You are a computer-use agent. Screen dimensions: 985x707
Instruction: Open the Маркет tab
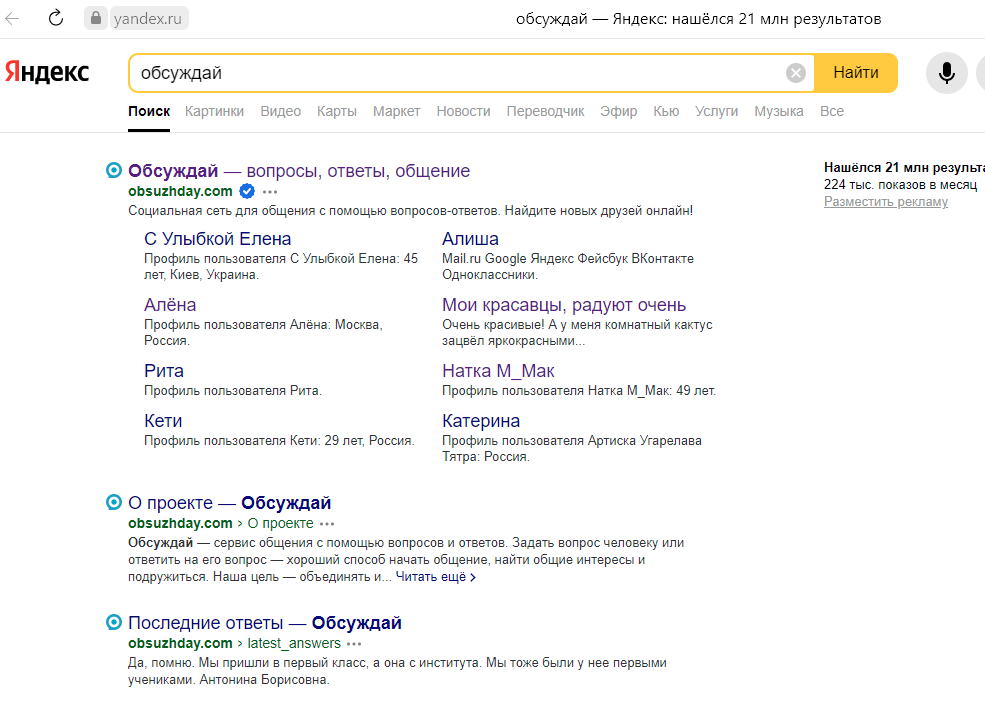pos(396,111)
